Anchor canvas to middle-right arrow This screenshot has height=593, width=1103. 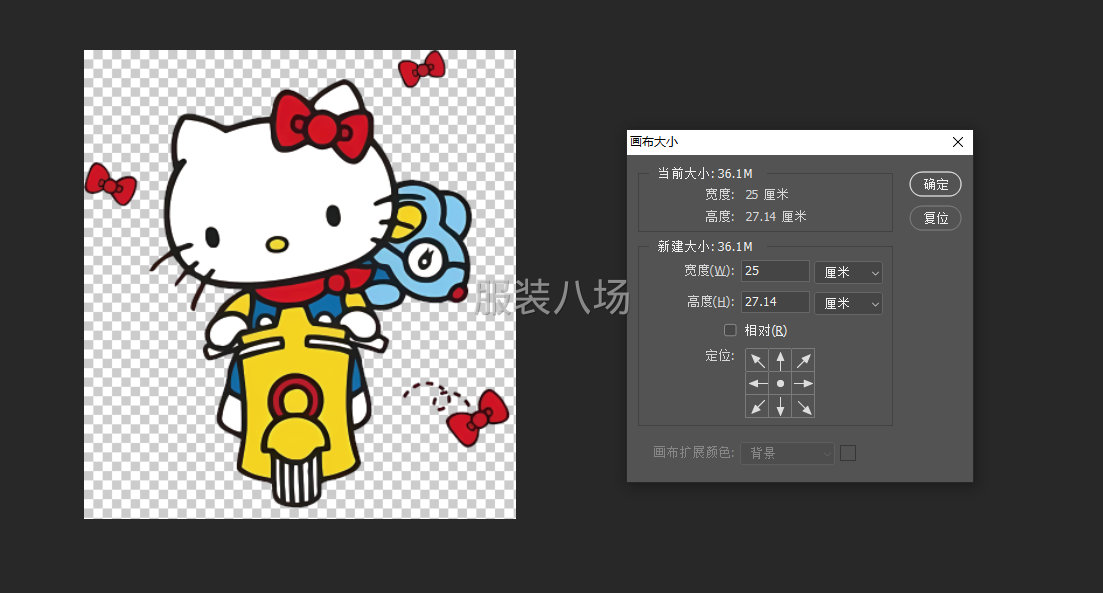[x=803, y=383]
